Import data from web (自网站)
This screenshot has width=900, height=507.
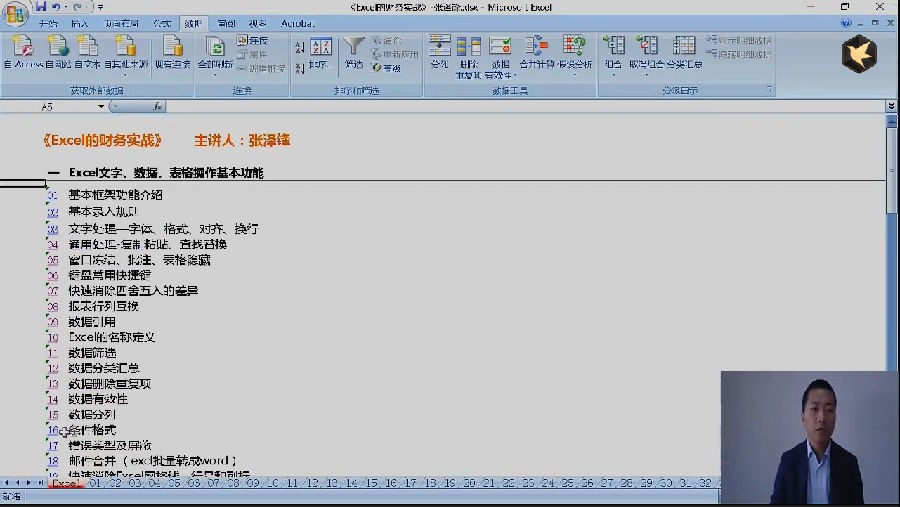(58, 52)
